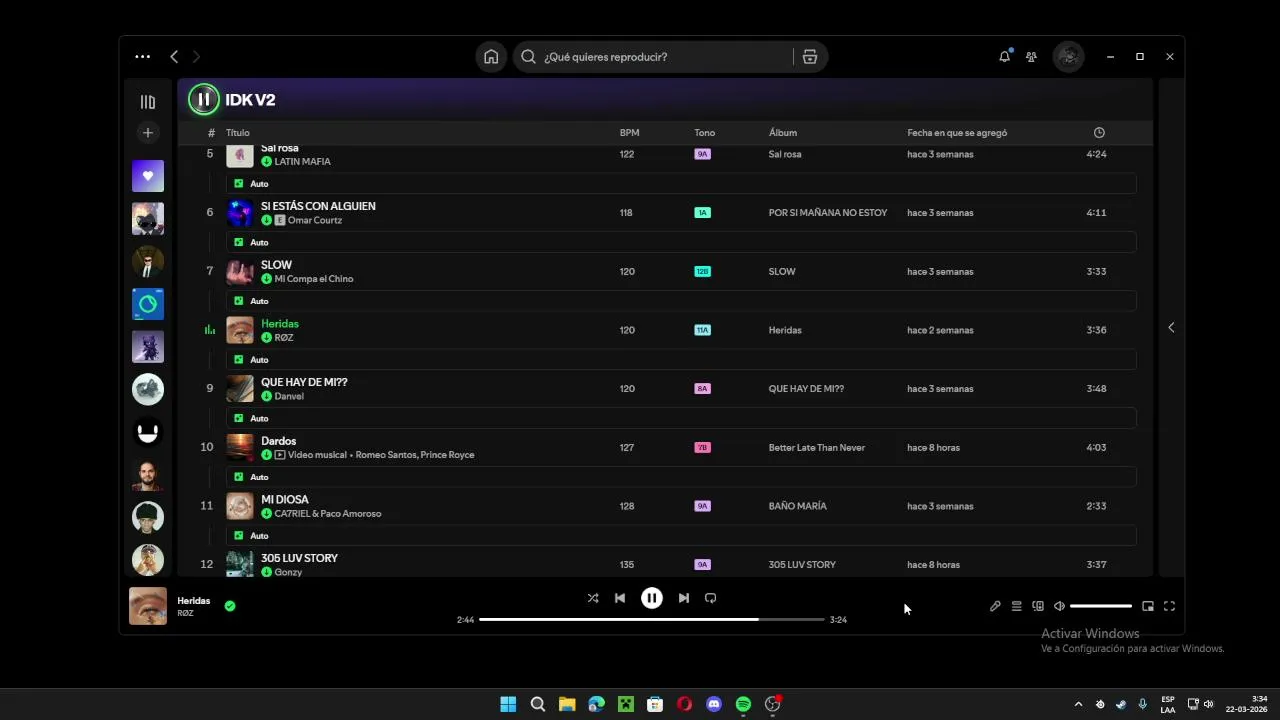The height and width of the screenshot is (720, 1280).
Task: Open Liked Songs heart tile
Action: [148, 176]
